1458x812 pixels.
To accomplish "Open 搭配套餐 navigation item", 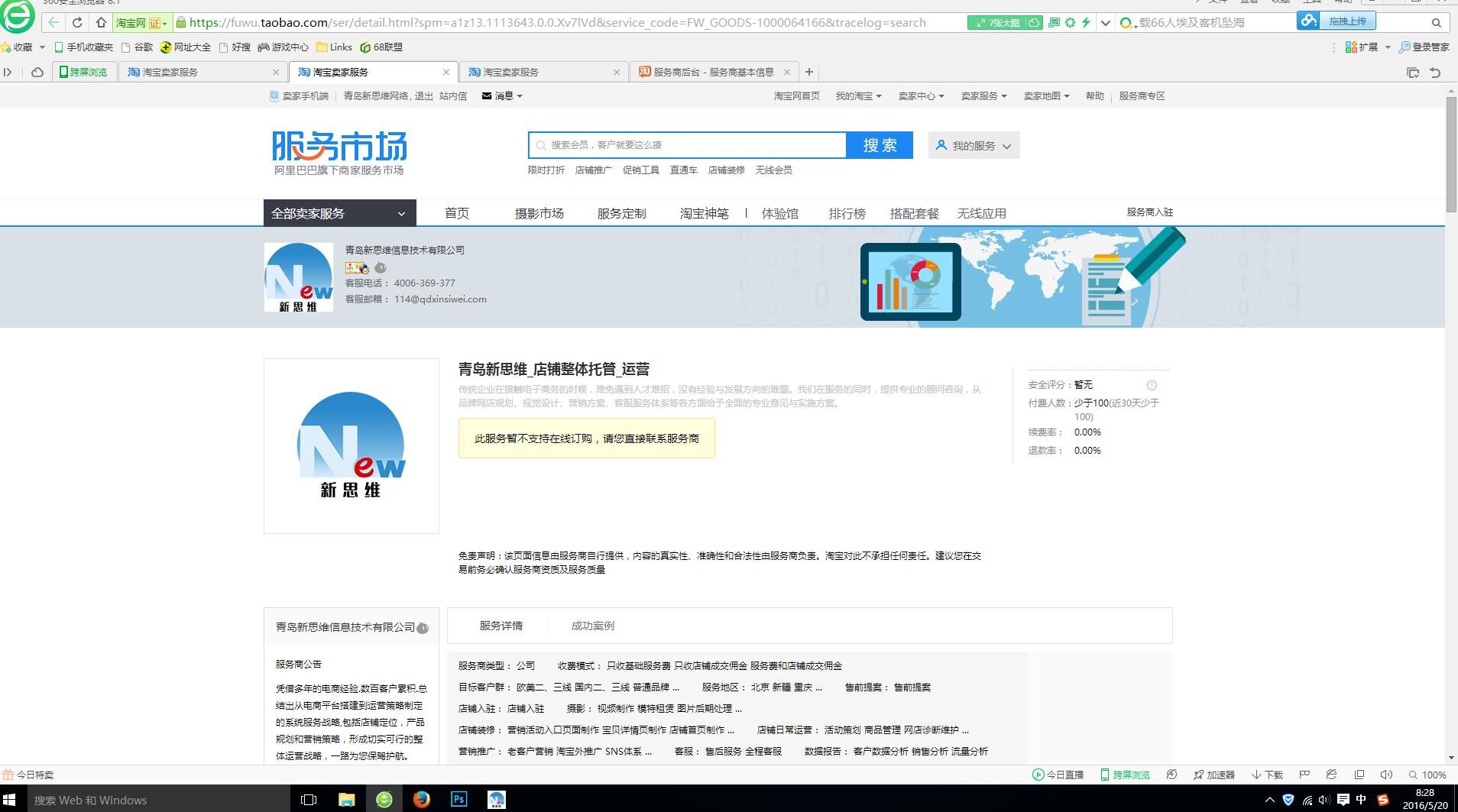I will [914, 213].
